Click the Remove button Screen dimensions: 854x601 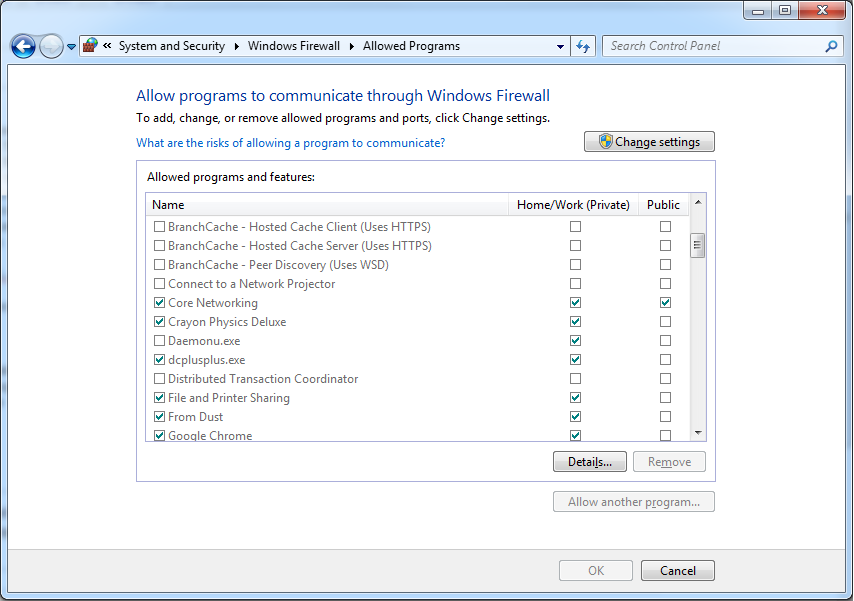[669, 462]
